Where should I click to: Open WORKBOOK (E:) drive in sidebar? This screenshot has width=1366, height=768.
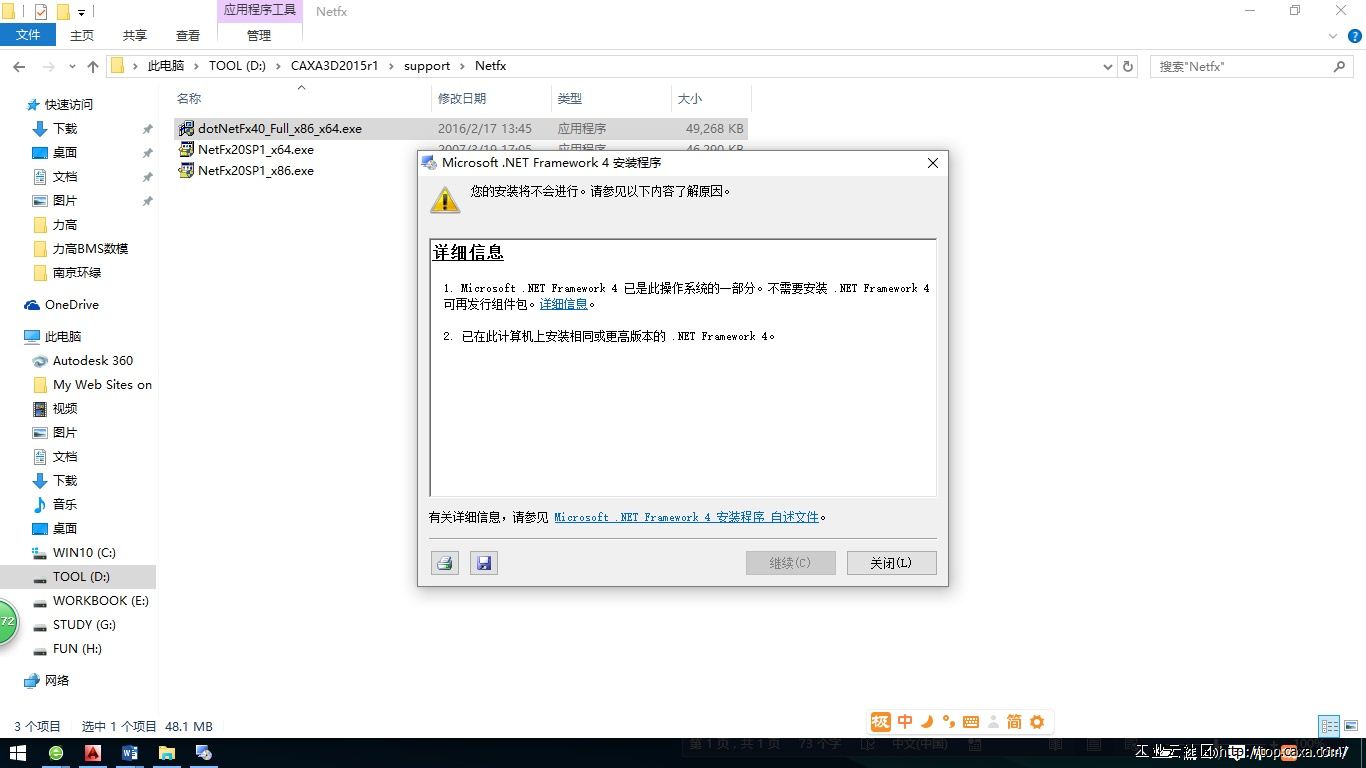tap(101, 601)
